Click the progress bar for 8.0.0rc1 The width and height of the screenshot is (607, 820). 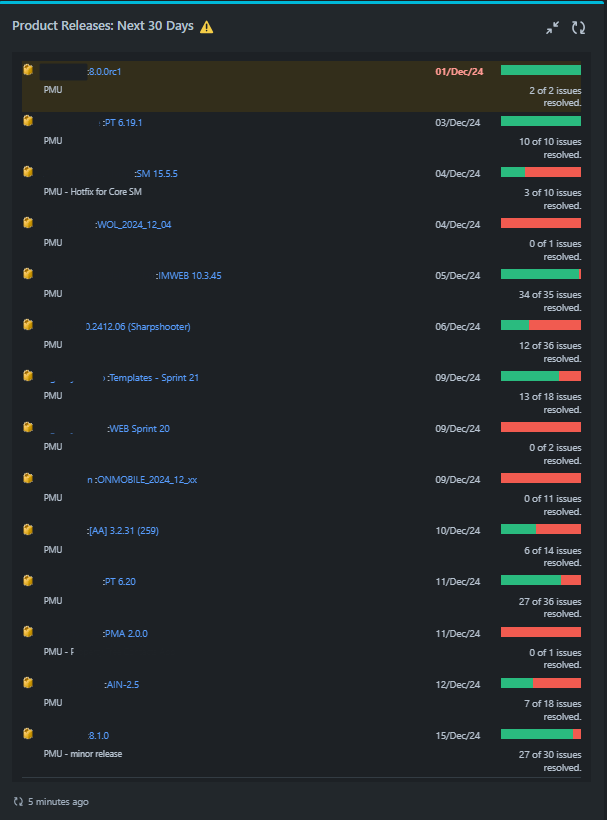click(541, 70)
